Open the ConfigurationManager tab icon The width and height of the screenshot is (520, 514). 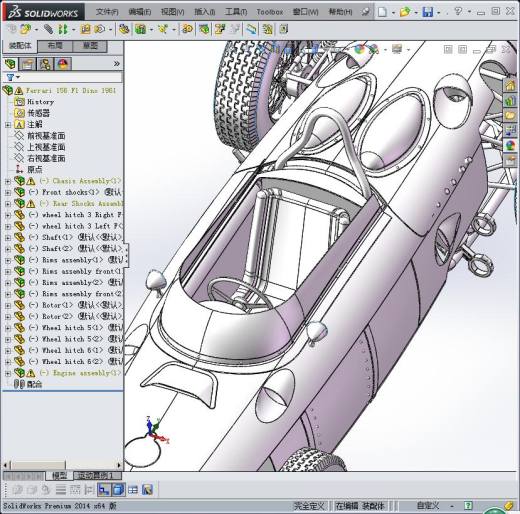(x=45, y=64)
